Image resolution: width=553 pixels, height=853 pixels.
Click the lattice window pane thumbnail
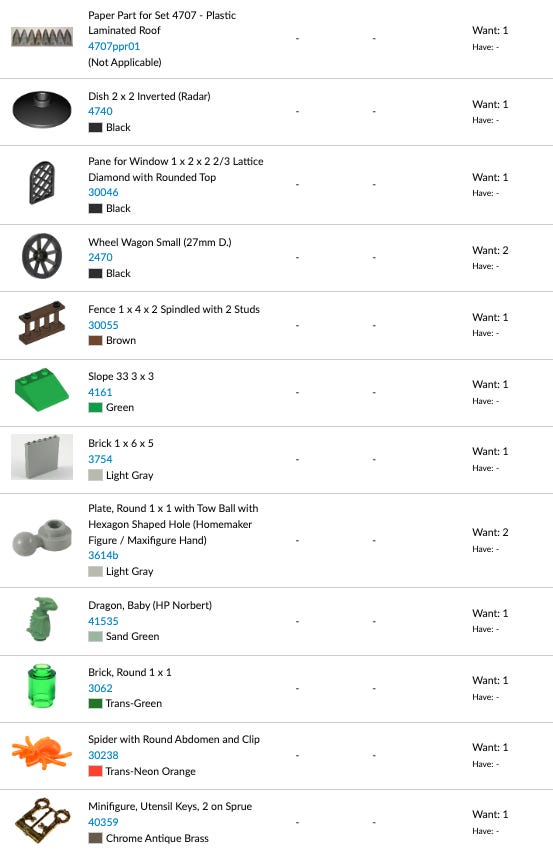pos(42,182)
